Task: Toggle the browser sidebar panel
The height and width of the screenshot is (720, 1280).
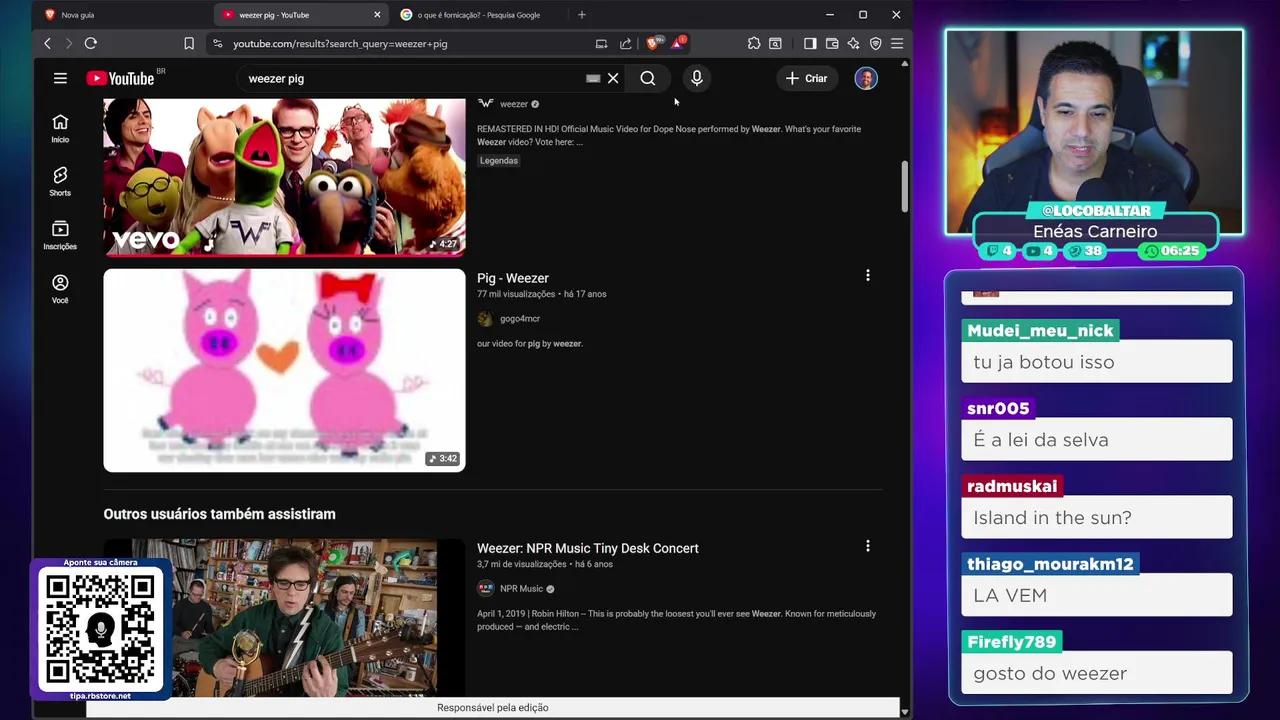Action: coord(810,43)
